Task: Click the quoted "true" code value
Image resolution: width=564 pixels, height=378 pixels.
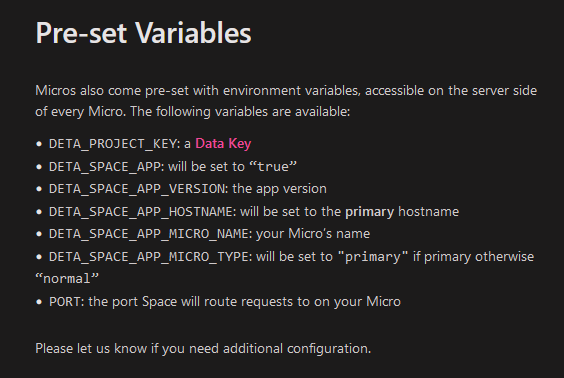Action: 273,167
